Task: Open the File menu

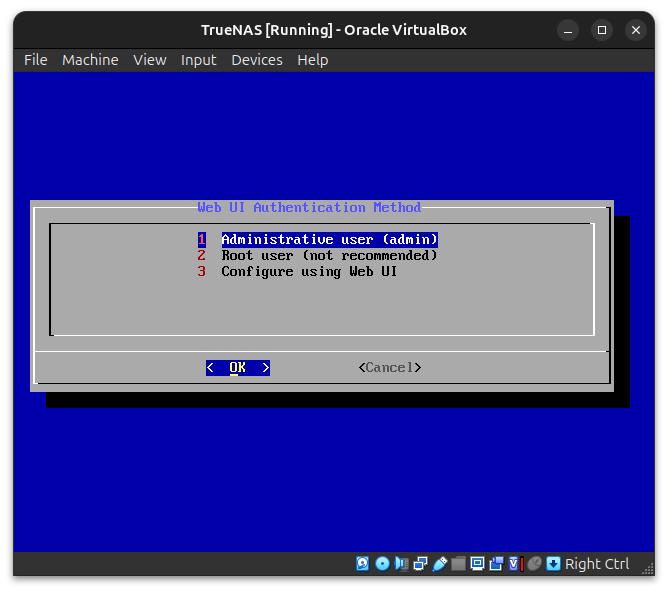Action: (x=36, y=60)
